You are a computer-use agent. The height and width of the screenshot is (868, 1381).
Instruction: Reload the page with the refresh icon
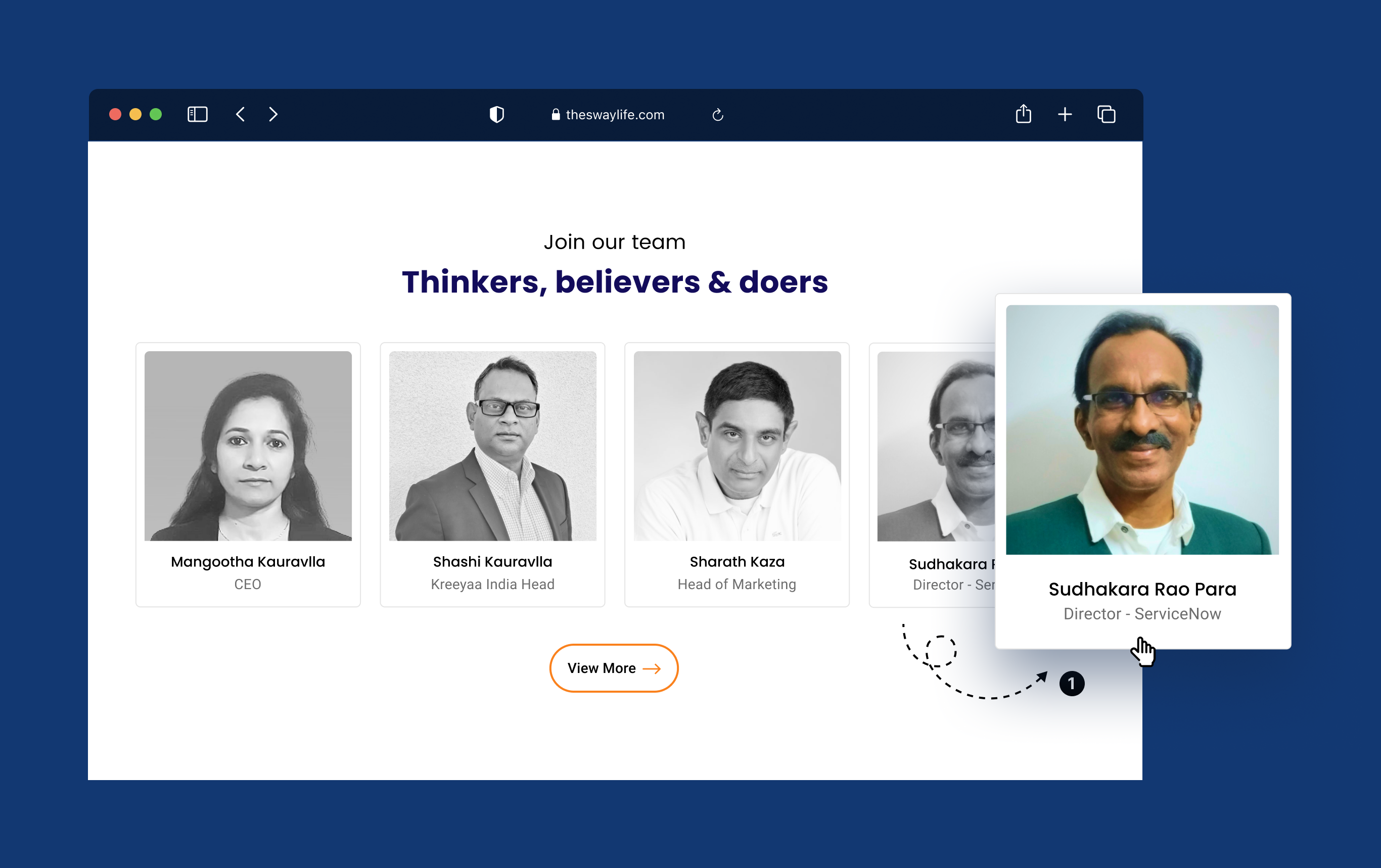click(x=717, y=115)
